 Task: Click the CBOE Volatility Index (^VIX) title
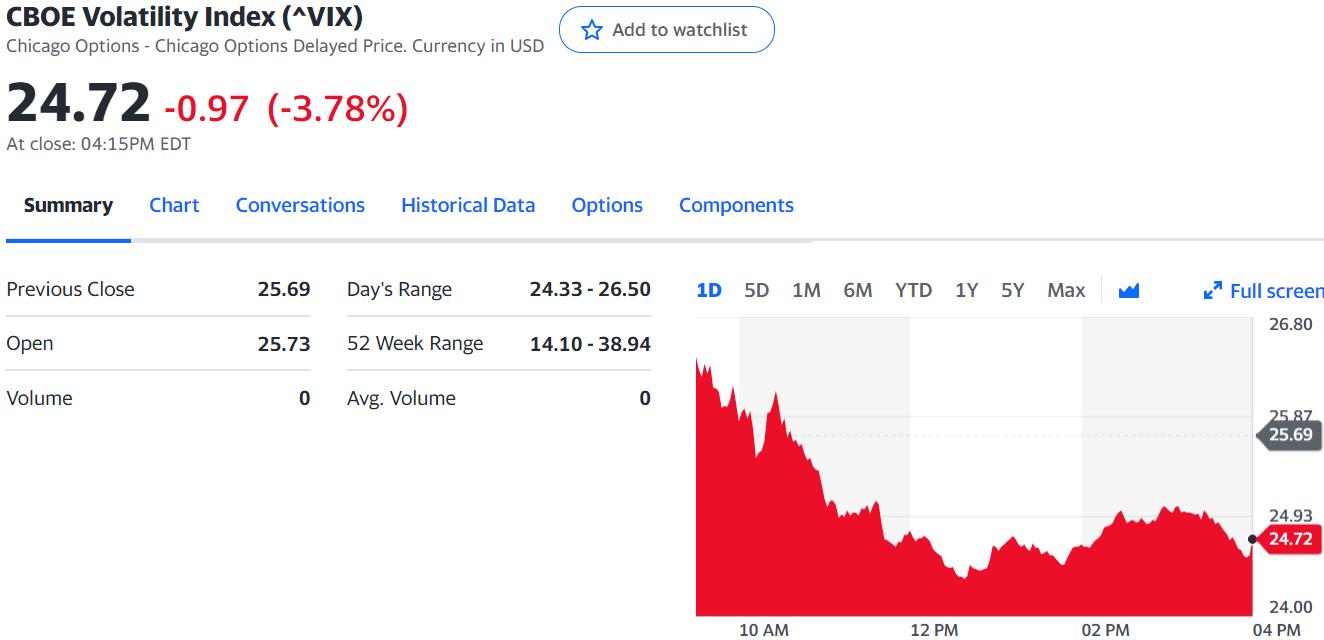click(184, 17)
